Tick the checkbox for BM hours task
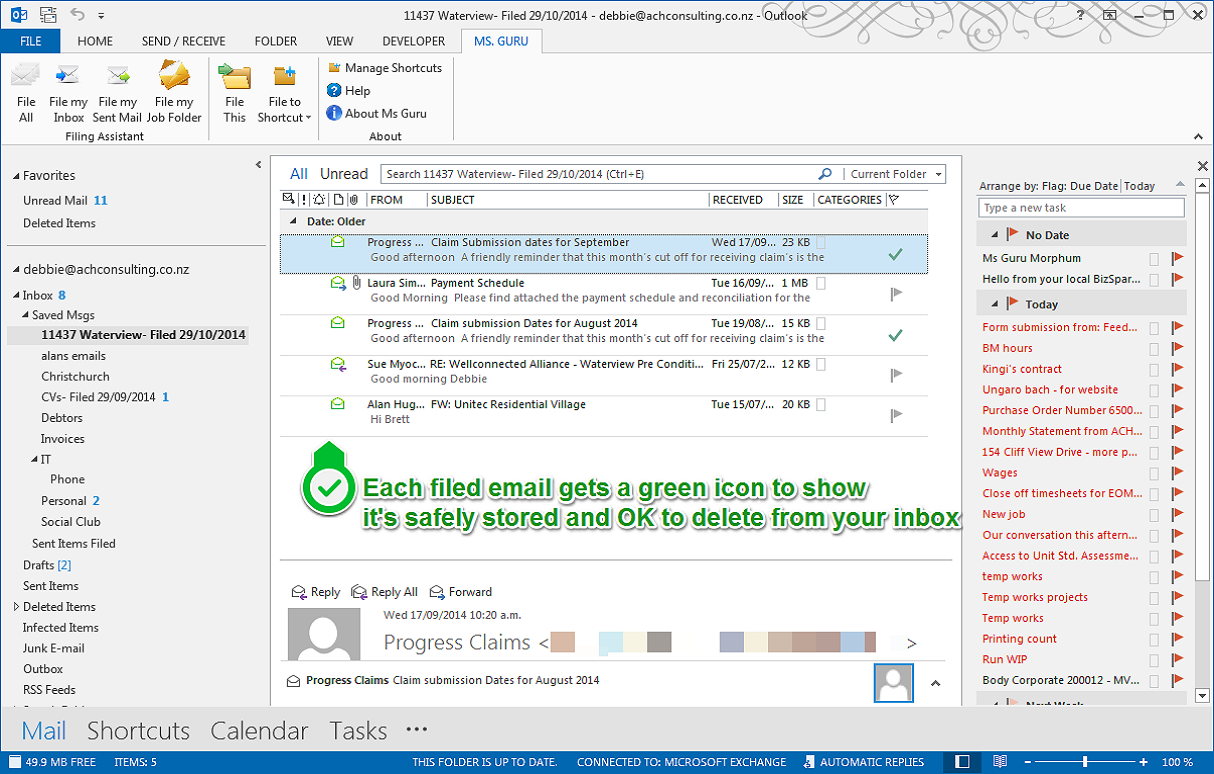 [x=1154, y=348]
